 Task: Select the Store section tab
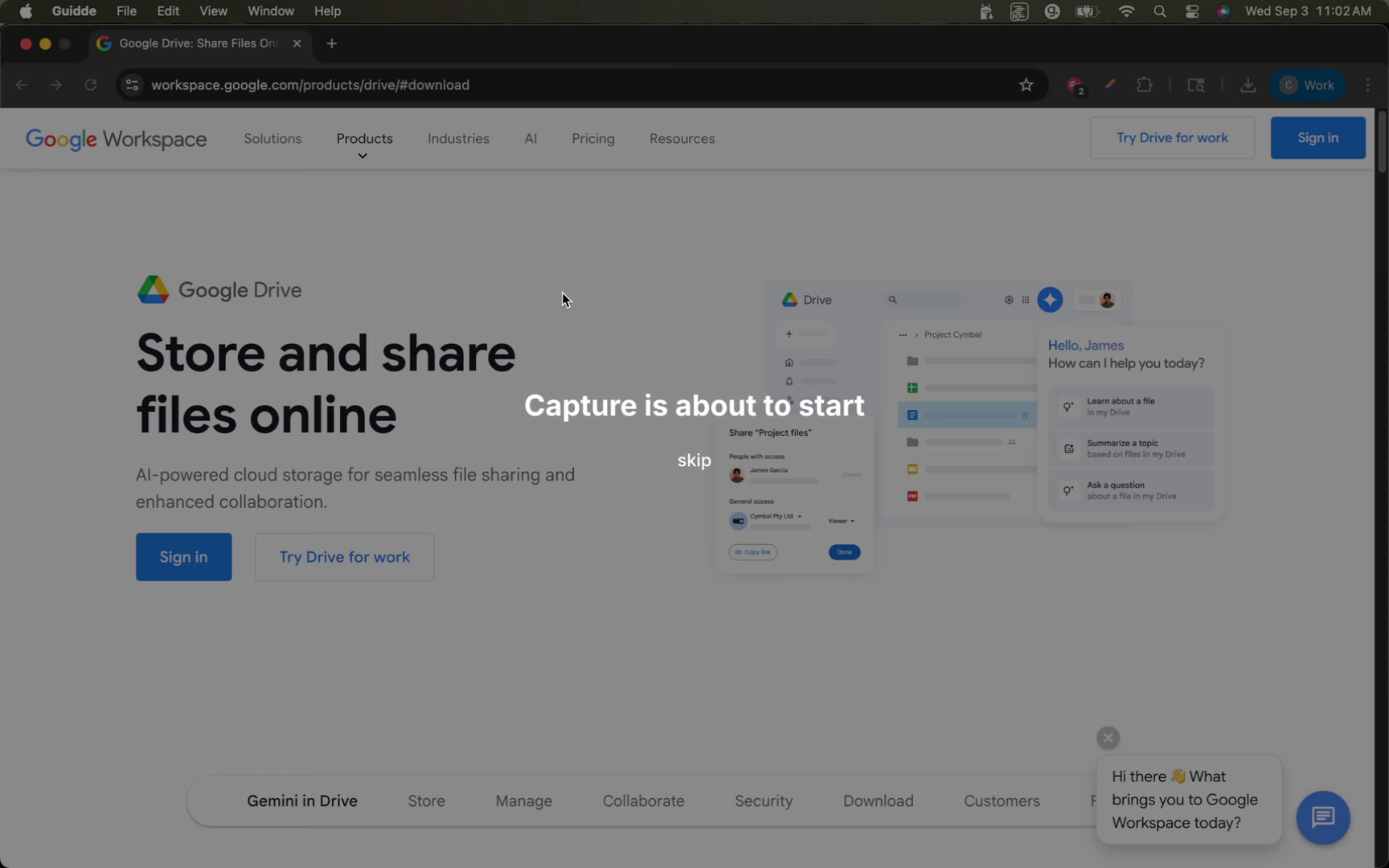[x=426, y=800]
